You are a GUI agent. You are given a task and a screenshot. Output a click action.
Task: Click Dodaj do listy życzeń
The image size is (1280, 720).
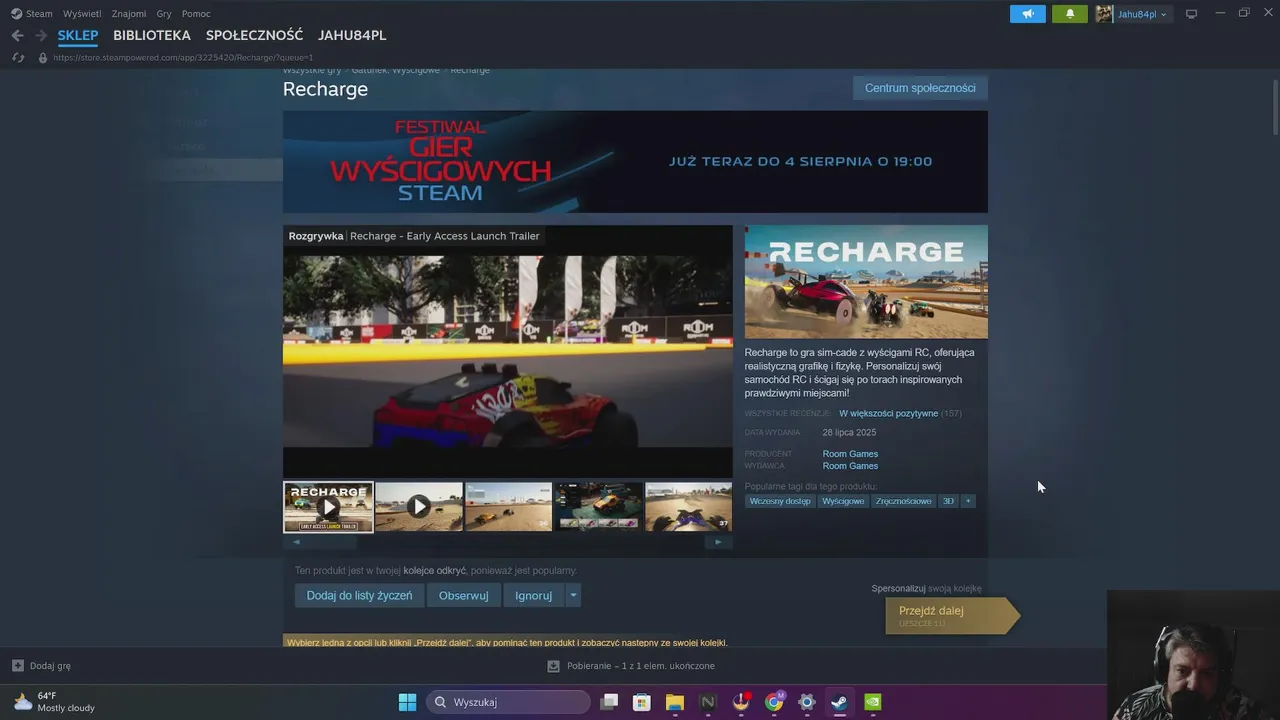pos(359,595)
